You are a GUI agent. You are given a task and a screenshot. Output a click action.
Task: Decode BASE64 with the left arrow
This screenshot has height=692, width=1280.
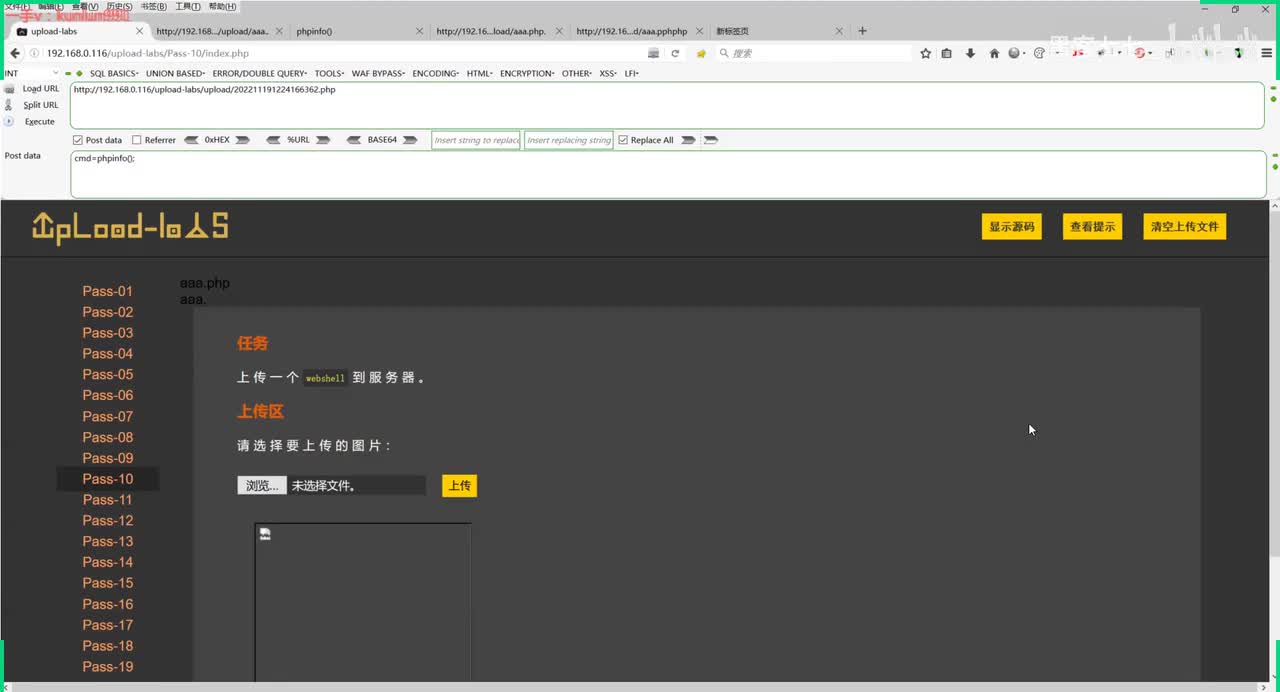(x=354, y=140)
